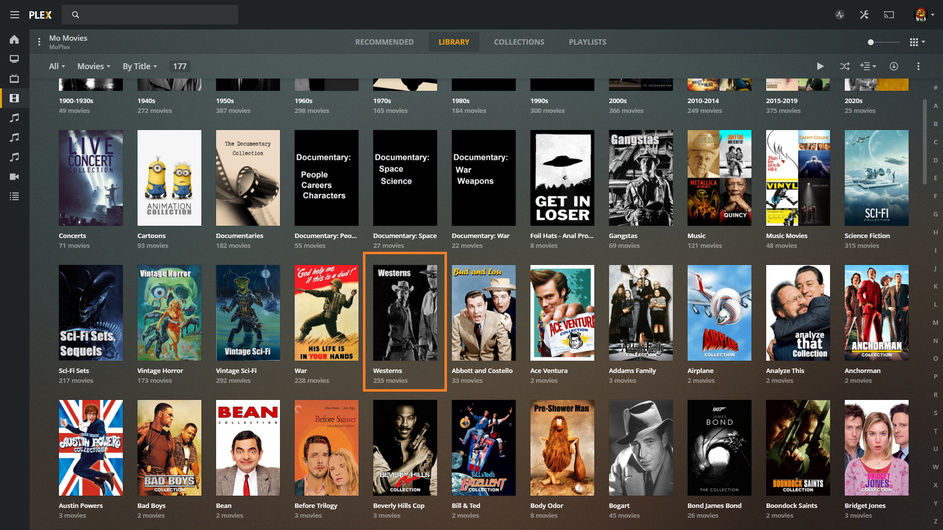Switch to the Playlists tab
Image resolution: width=943 pixels, height=530 pixels.
(x=588, y=42)
